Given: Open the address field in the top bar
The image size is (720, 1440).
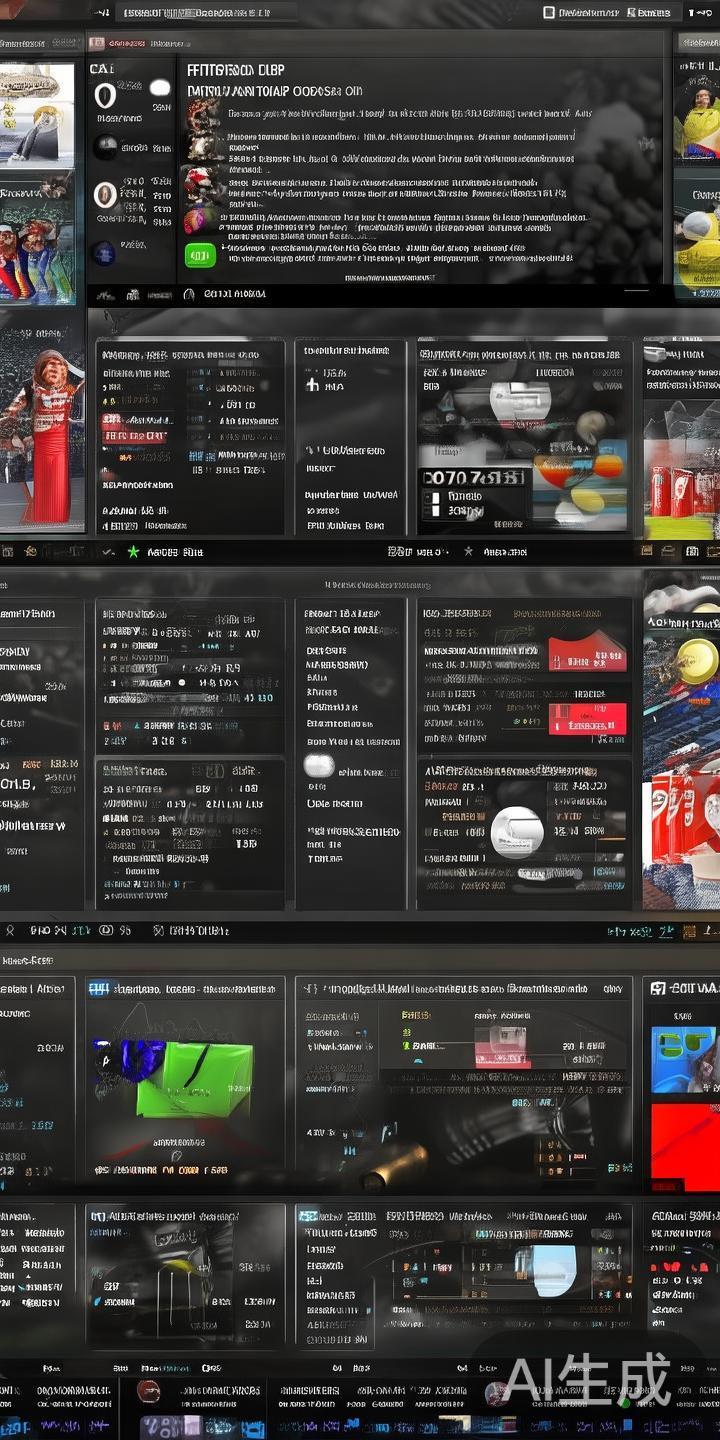Looking at the screenshot, I should [x=207, y=13].
